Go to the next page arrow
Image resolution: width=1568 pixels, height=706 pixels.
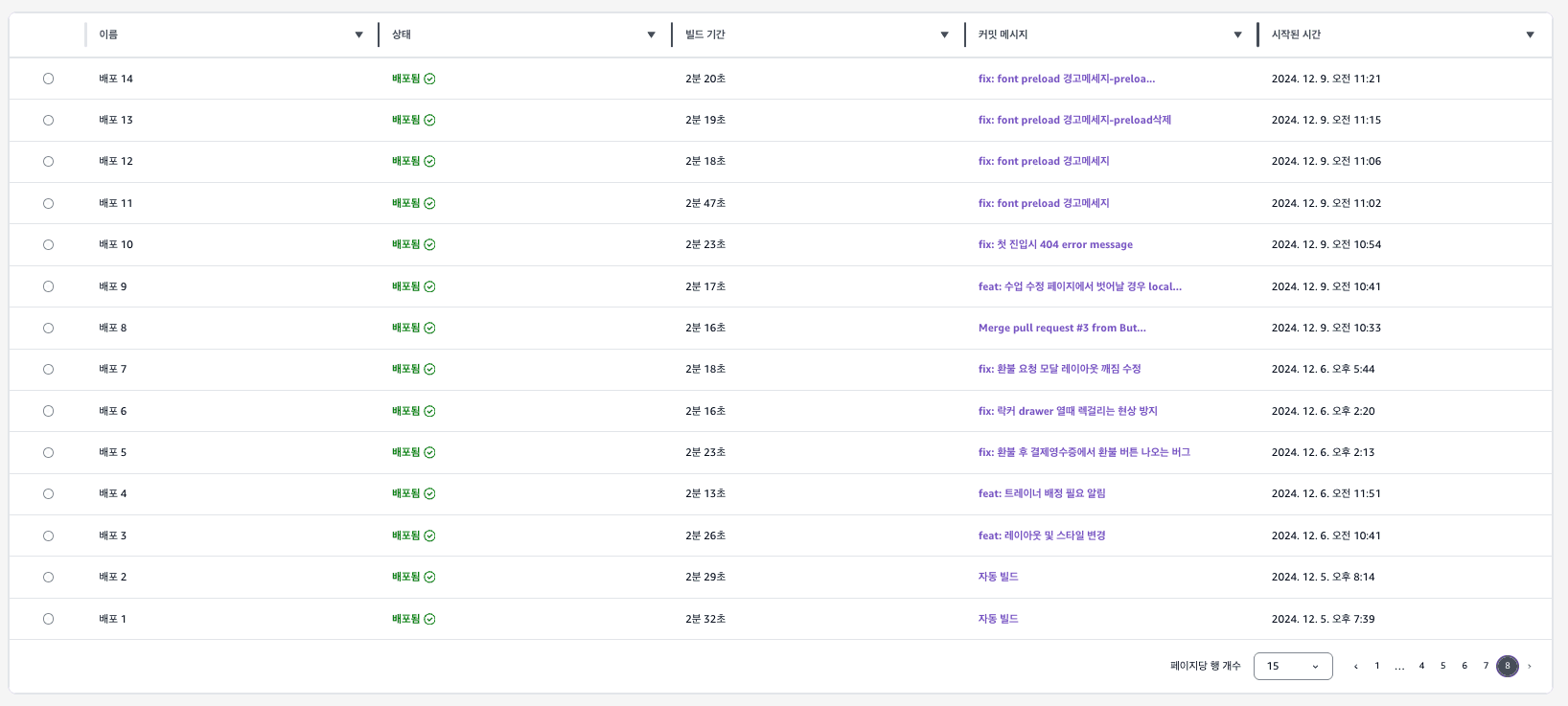click(1530, 666)
